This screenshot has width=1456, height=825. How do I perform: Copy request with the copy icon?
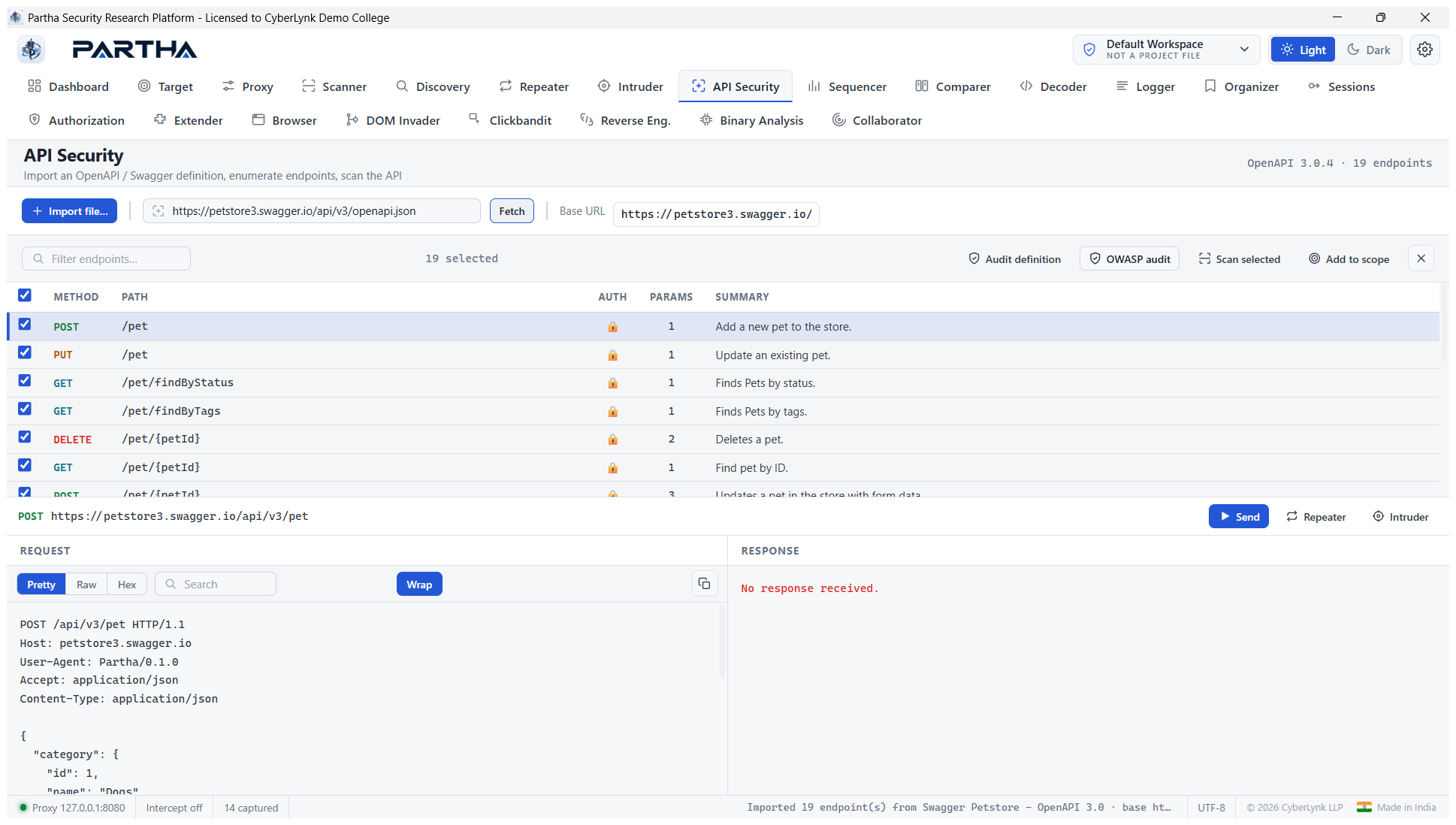[x=704, y=584]
